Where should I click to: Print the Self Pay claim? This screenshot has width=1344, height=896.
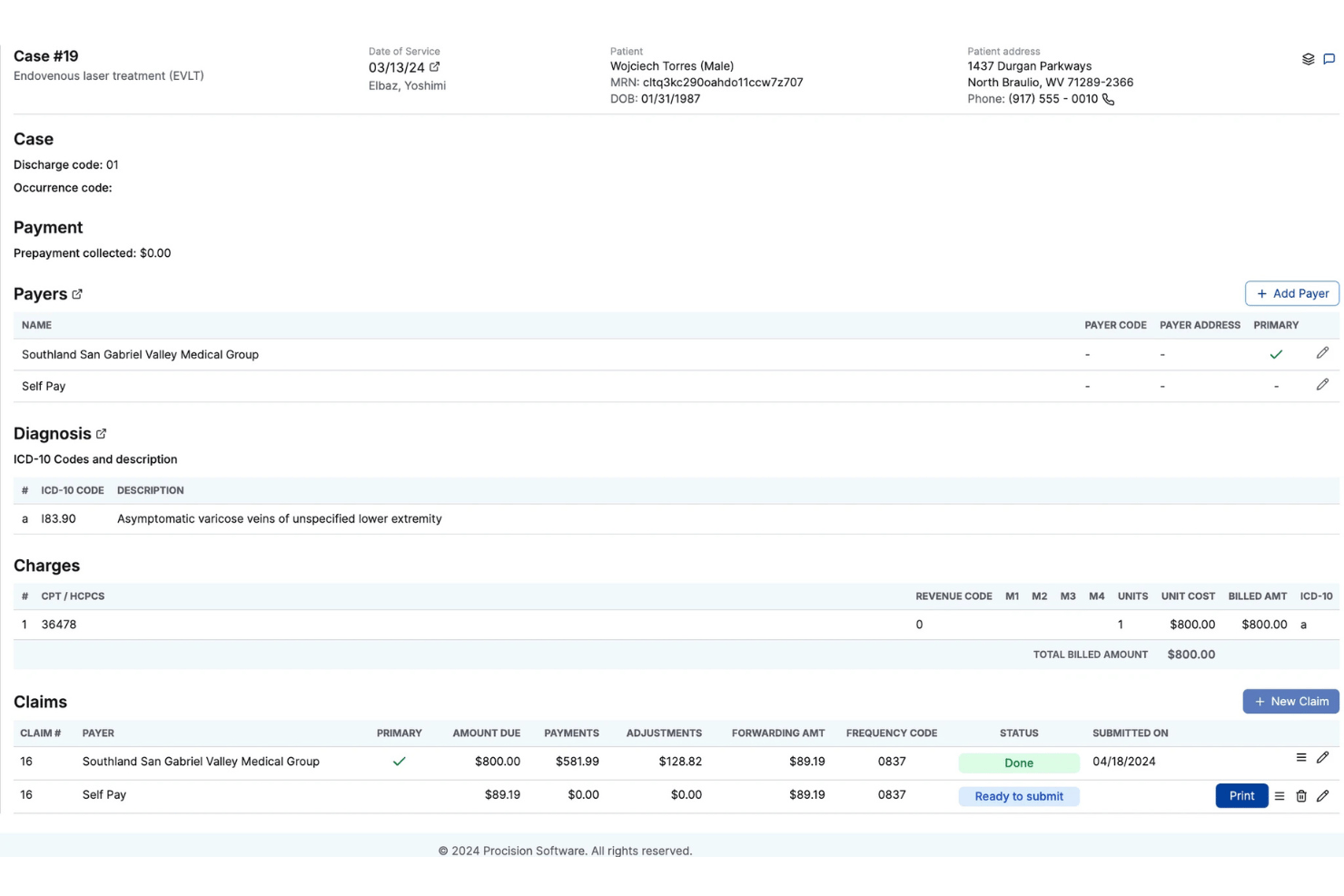(1241, 795)
